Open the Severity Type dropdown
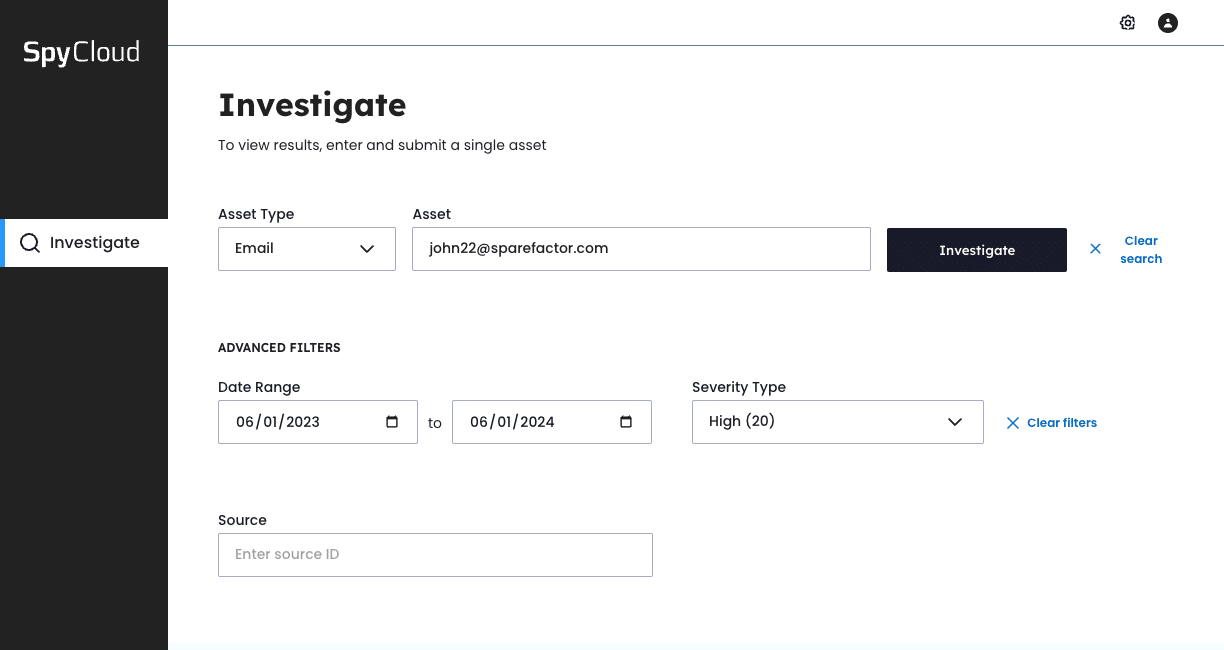The width and height of the screenshot is (1224, 650). [837, 421]
